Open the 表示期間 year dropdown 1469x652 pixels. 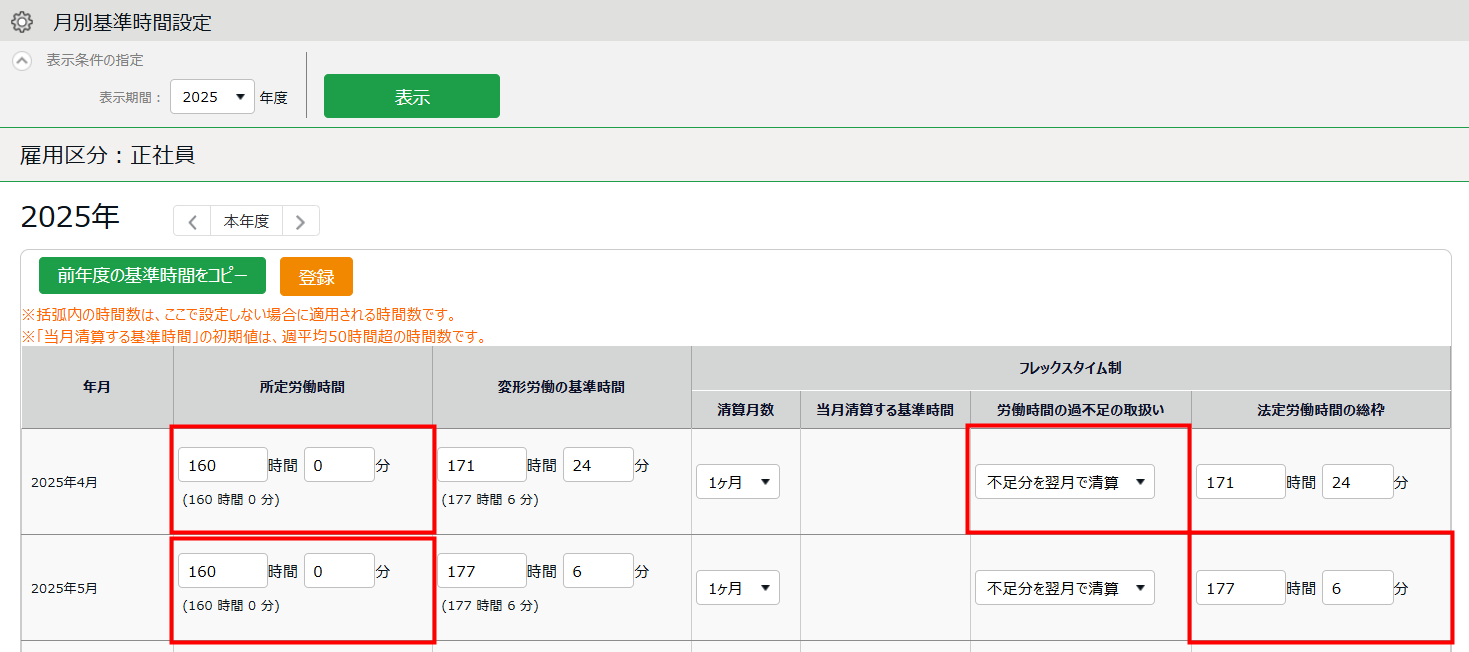[x=212, y=97]
